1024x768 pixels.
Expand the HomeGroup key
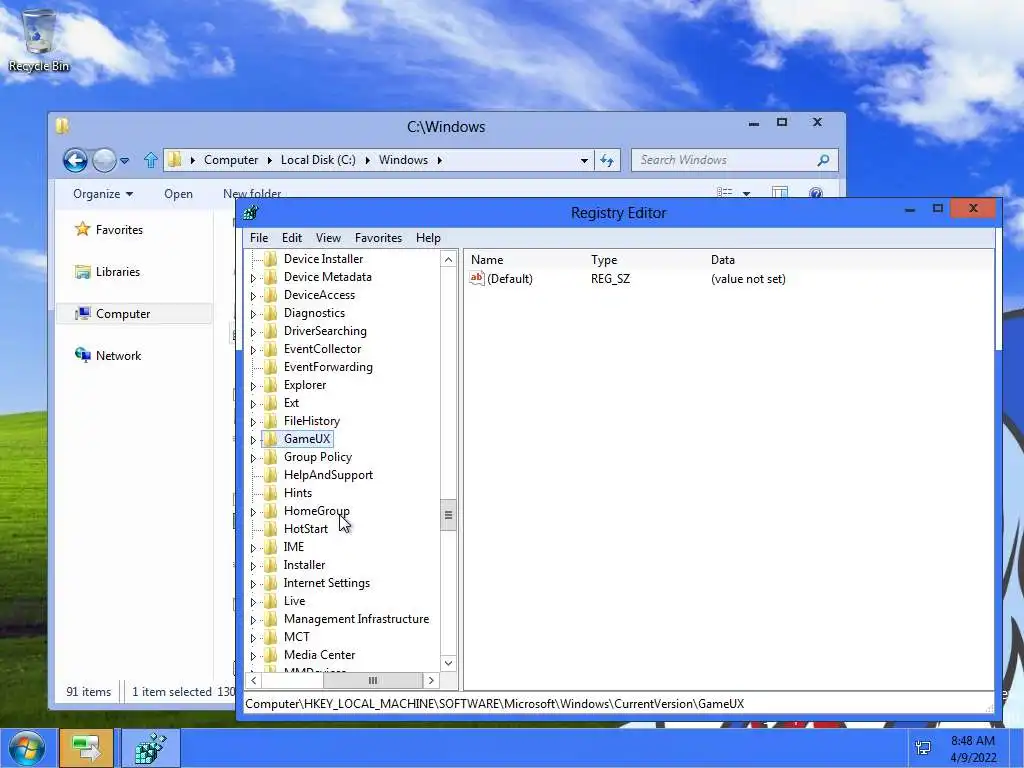click(253, 512)
